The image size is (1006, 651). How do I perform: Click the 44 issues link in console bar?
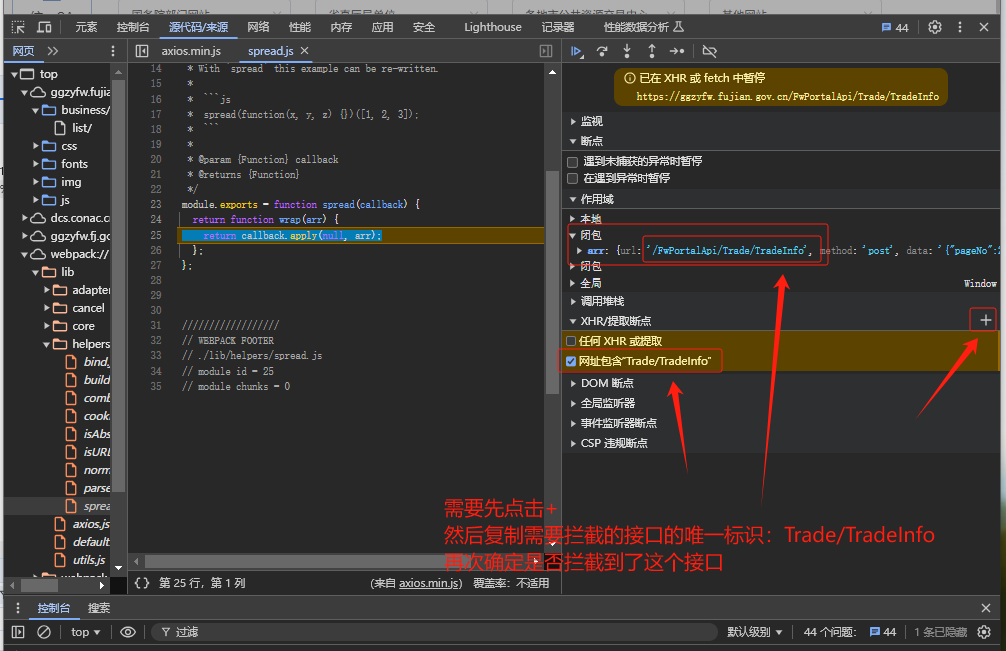coord(883,632)
